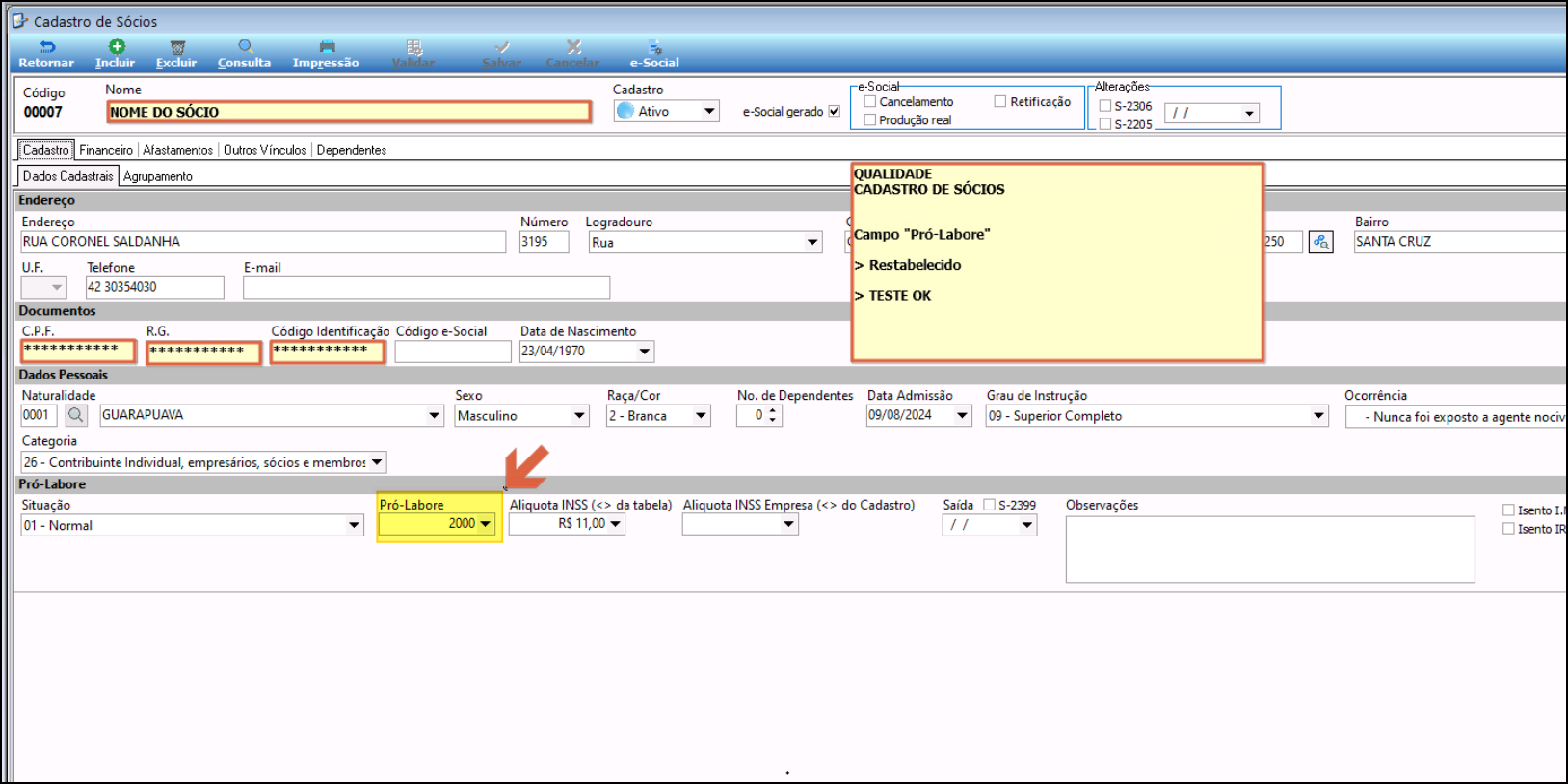Click the Telefone input field
Screen dimensions: 1568x784
pyautogui.click(x=155, y=287)
